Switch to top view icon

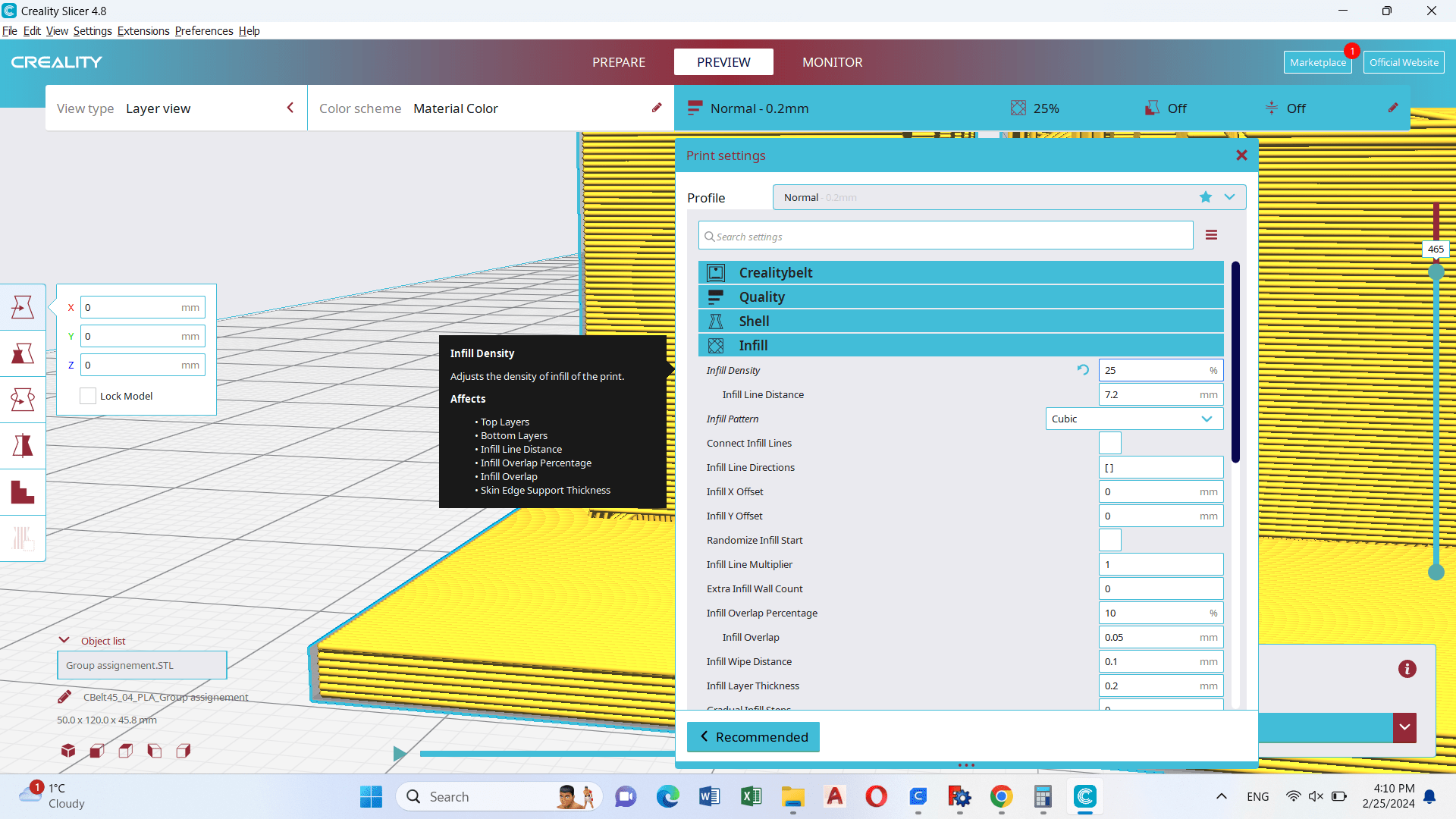pos(126,751)
